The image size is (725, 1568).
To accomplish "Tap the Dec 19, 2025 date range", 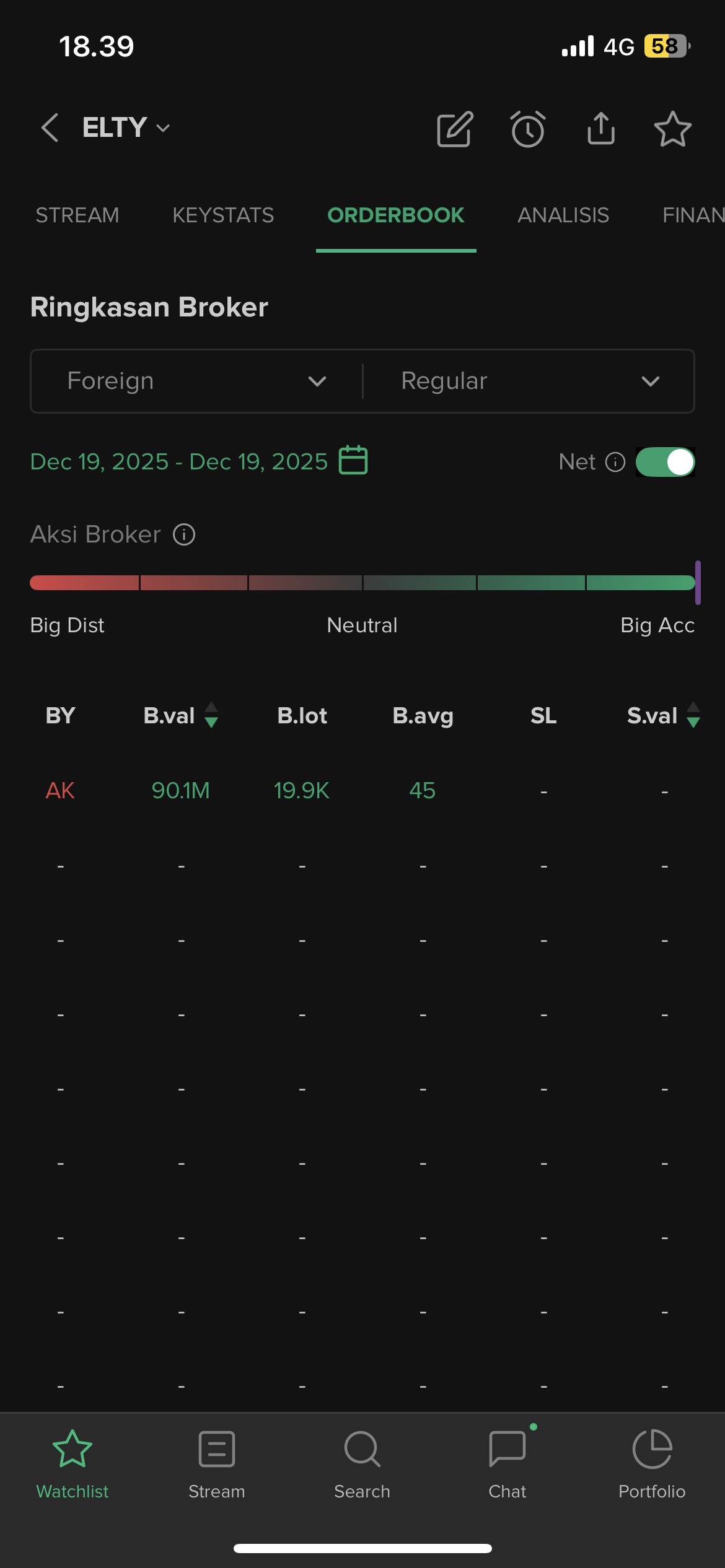I will pos(179,462).
